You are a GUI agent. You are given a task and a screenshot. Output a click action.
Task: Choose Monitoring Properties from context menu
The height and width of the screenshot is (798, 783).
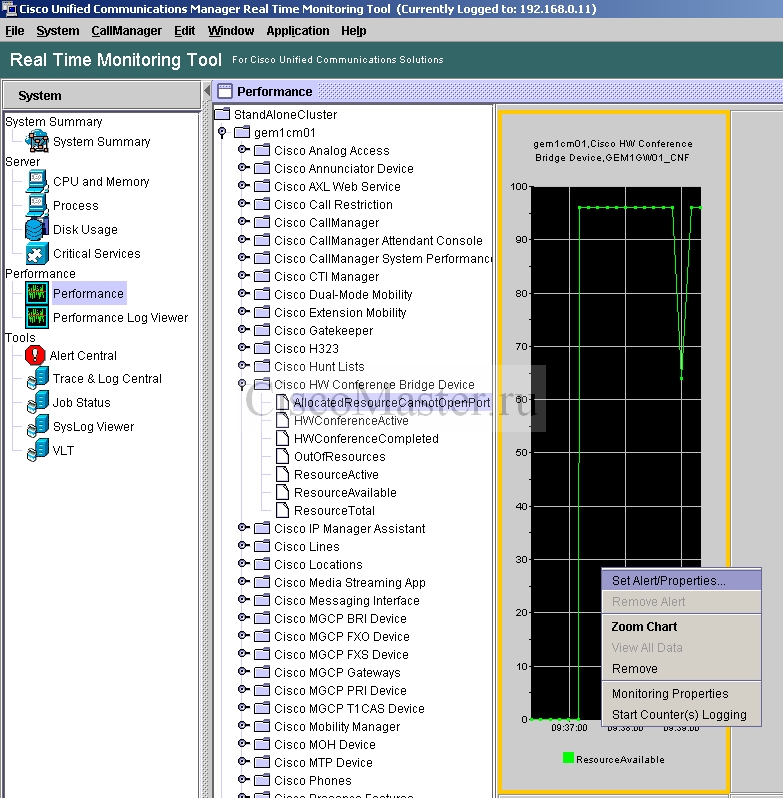point(681,694)
